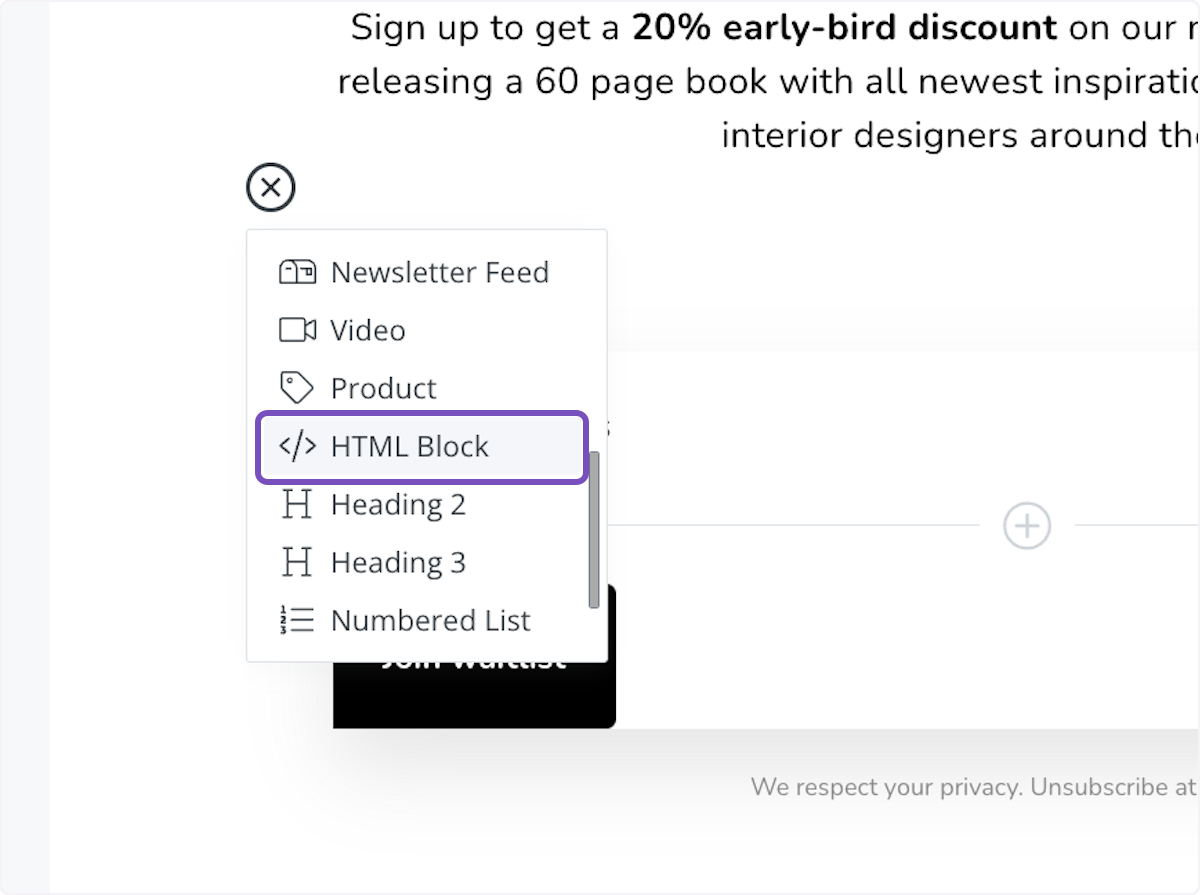Viewport: 1200px width, 895px height.
Task: Click the Product price-tag icon
Action: 294,388
